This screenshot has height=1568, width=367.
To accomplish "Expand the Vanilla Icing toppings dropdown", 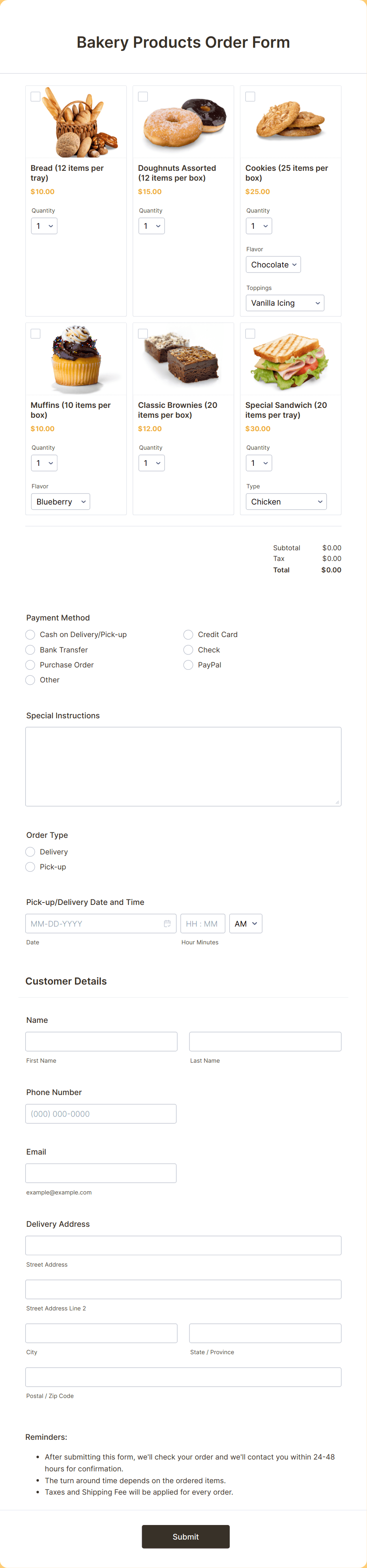I will coord(285,303).
